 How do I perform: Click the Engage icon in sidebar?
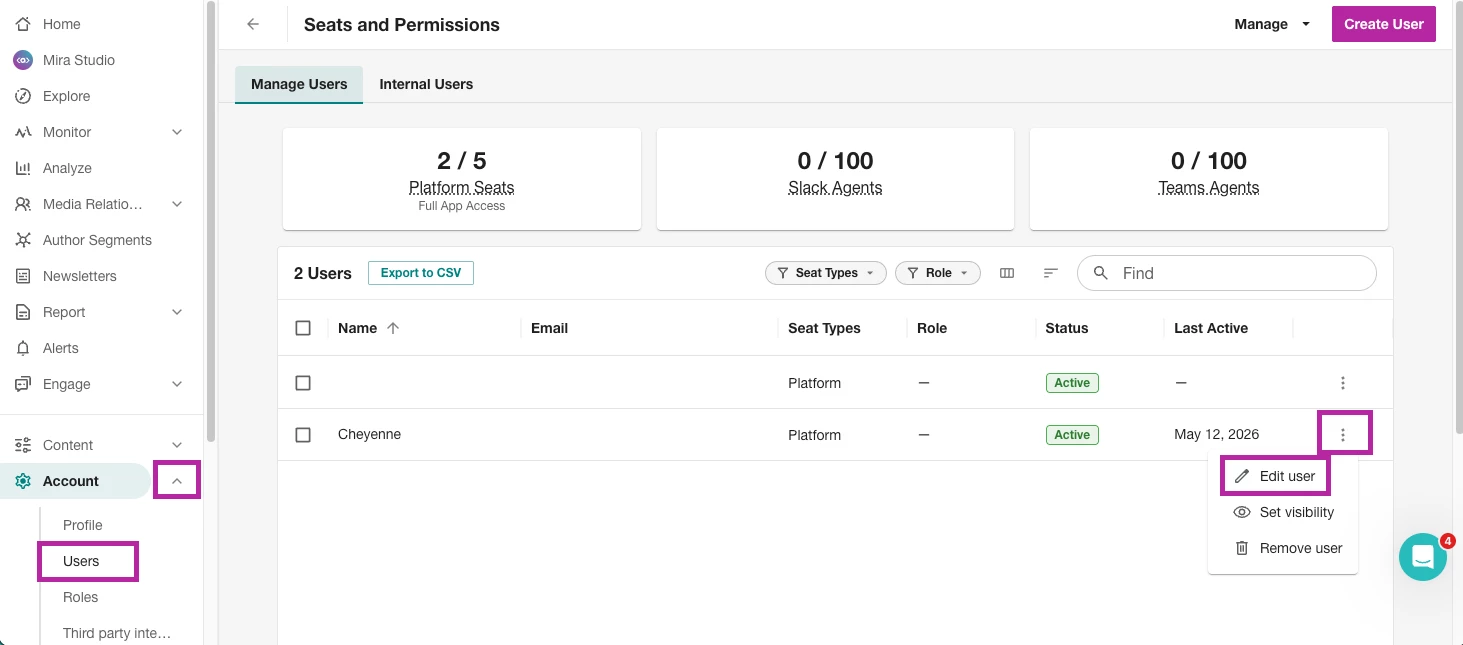point(22,384)
